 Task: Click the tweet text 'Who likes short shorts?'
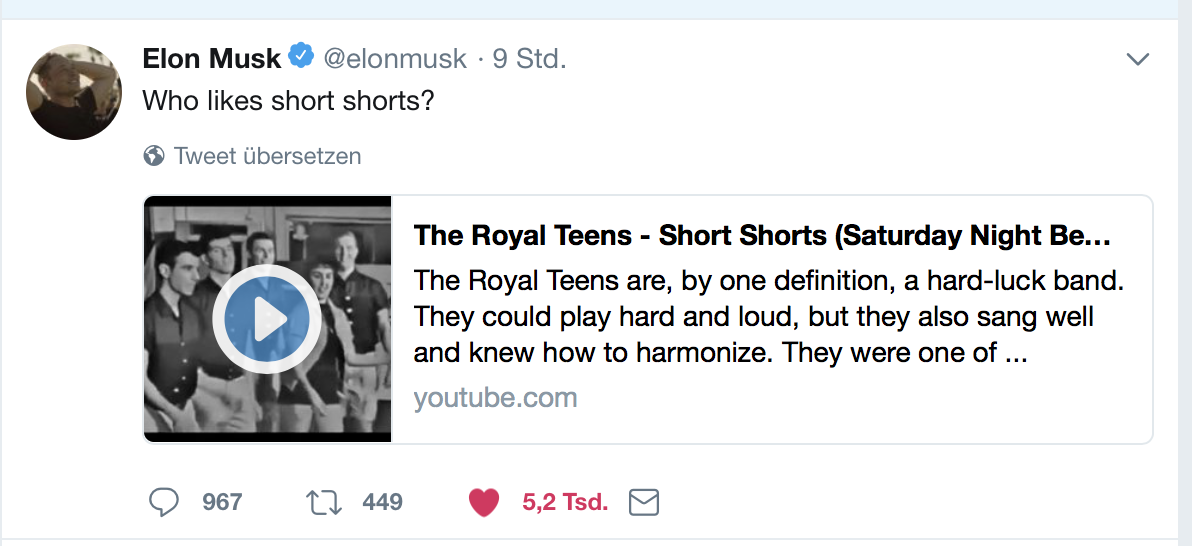pos(288,101)
